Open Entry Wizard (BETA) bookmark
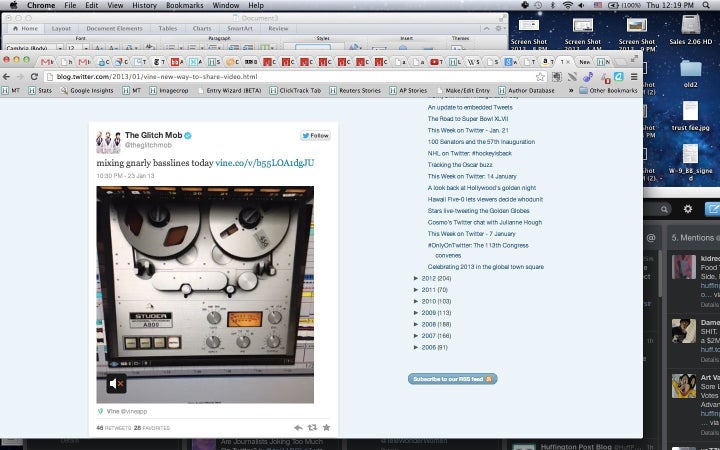The width and height of the screenshot is (720, 450). pos(229,90)
